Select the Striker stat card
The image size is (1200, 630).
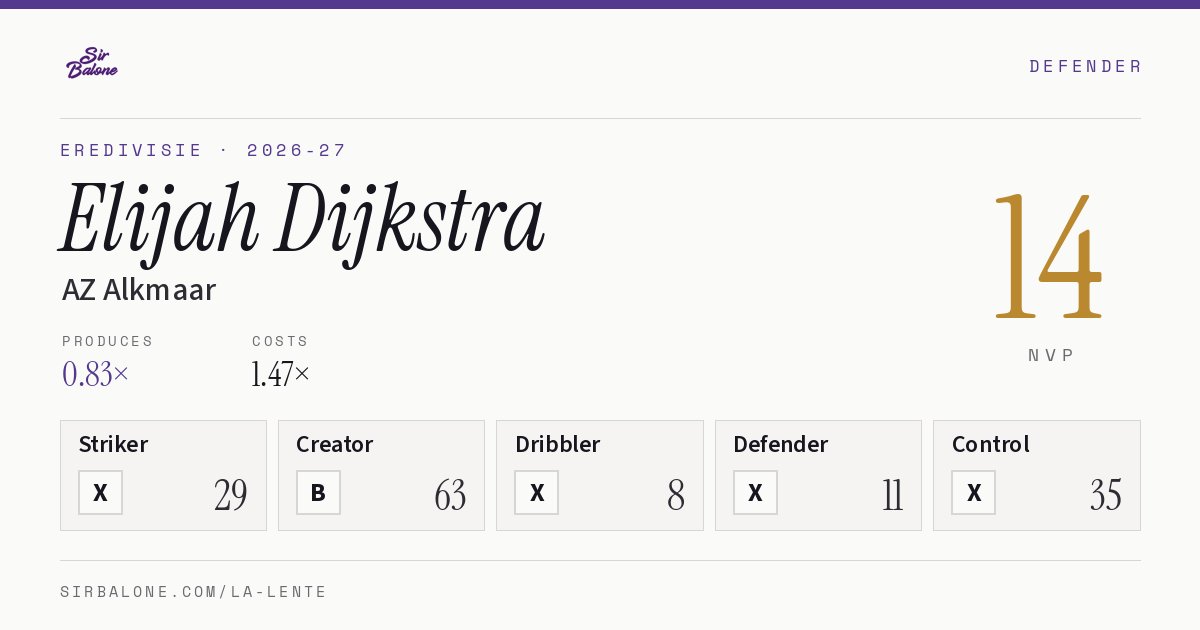[x=164, y=476]
